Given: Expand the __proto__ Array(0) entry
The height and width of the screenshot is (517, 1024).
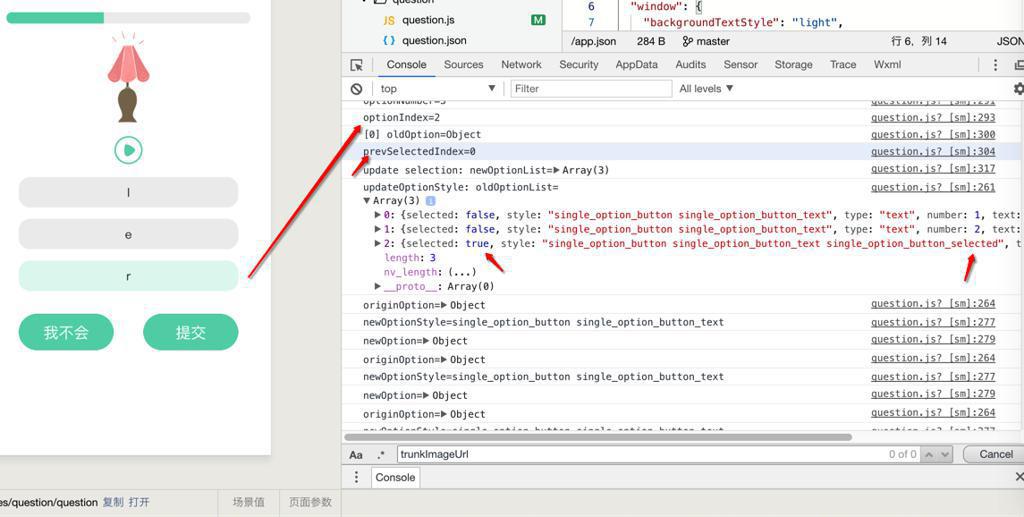Looking at the screenshot, I should [x=377, y=286].
